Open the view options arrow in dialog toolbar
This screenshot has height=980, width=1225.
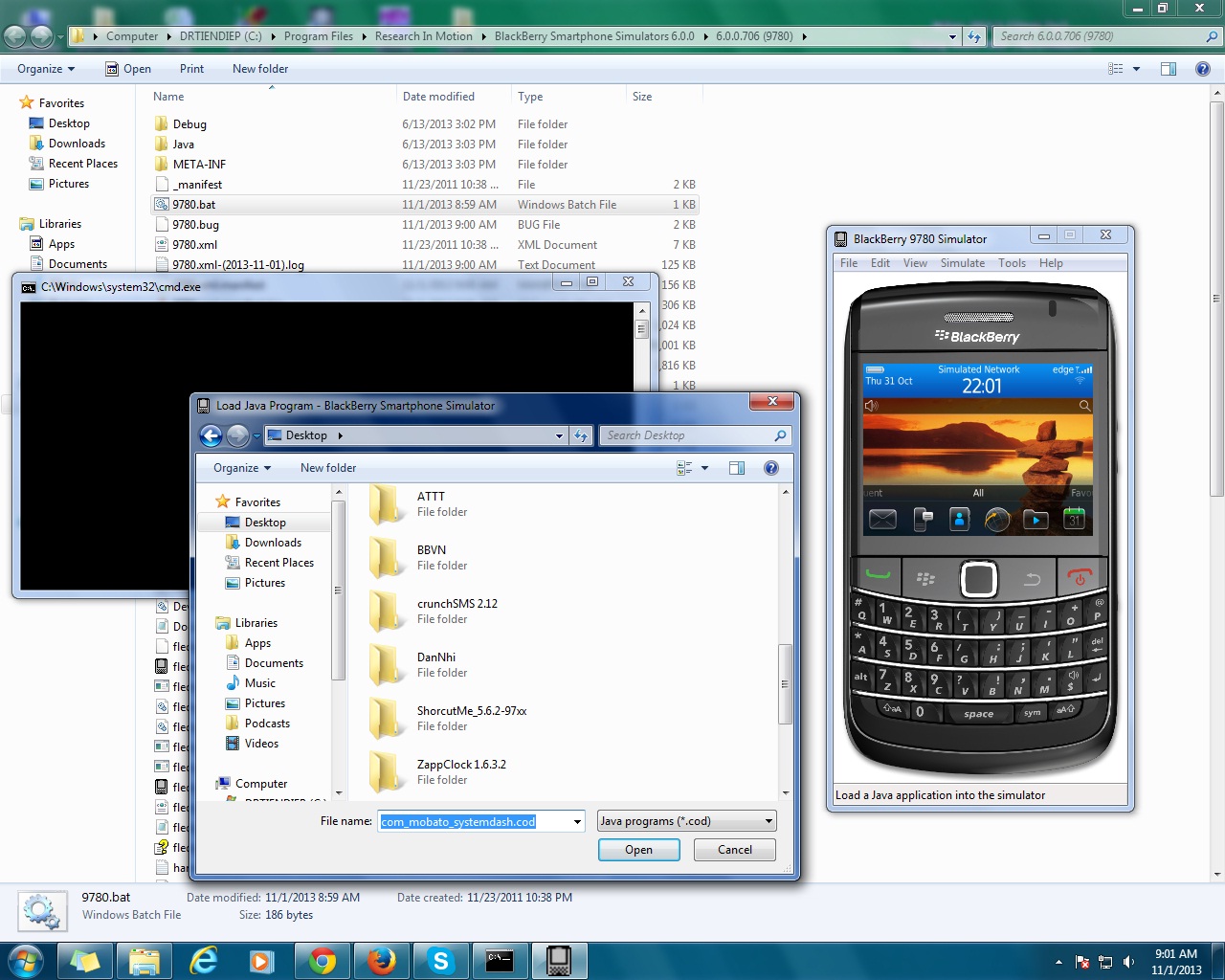coord(705,468)
